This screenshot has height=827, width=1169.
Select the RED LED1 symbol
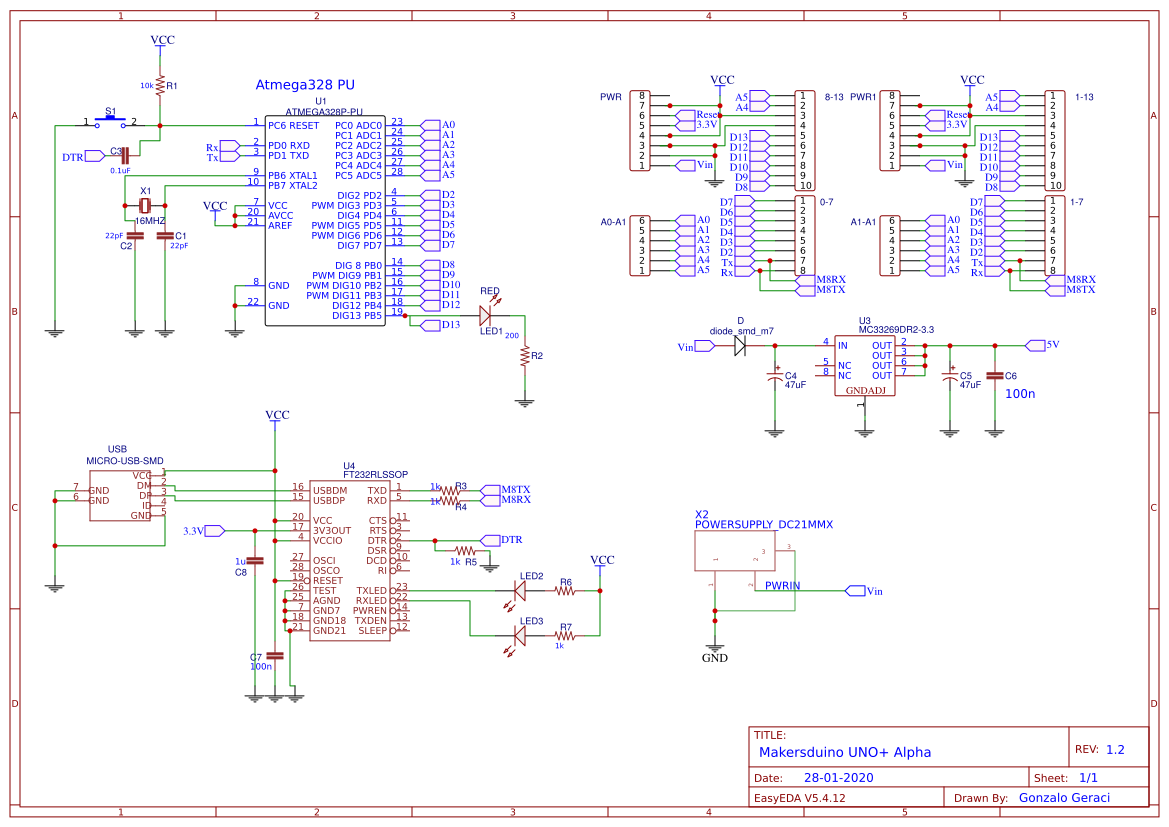point(487,313)
